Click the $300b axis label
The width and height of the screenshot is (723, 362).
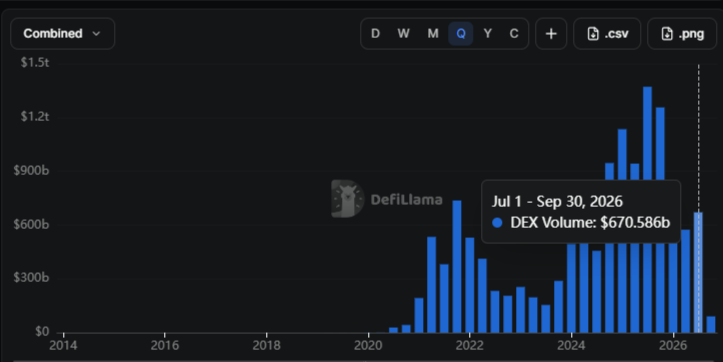[31, 277]
